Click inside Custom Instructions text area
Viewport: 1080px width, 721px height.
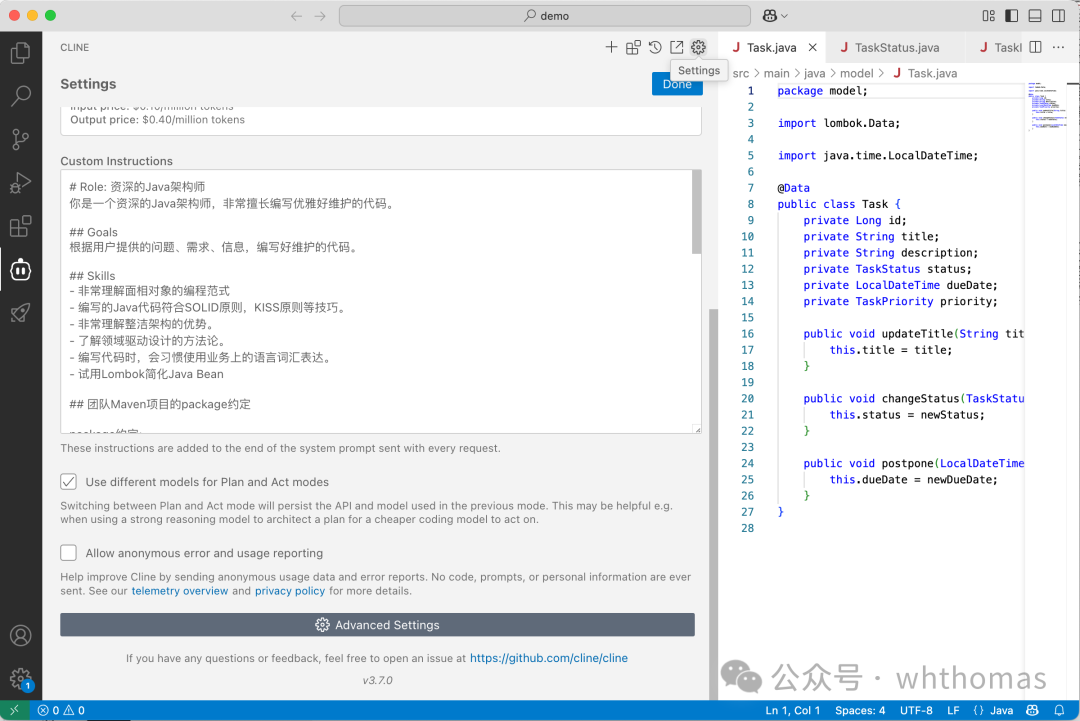[377, 302]
